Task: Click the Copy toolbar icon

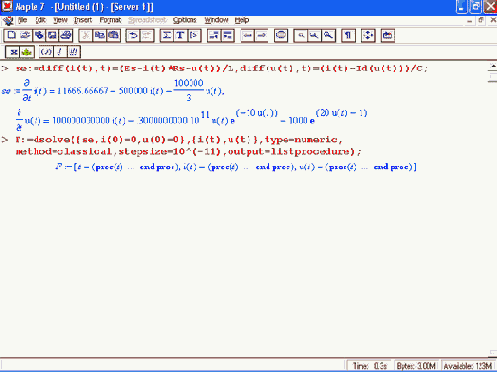Action: click(99, 35)
